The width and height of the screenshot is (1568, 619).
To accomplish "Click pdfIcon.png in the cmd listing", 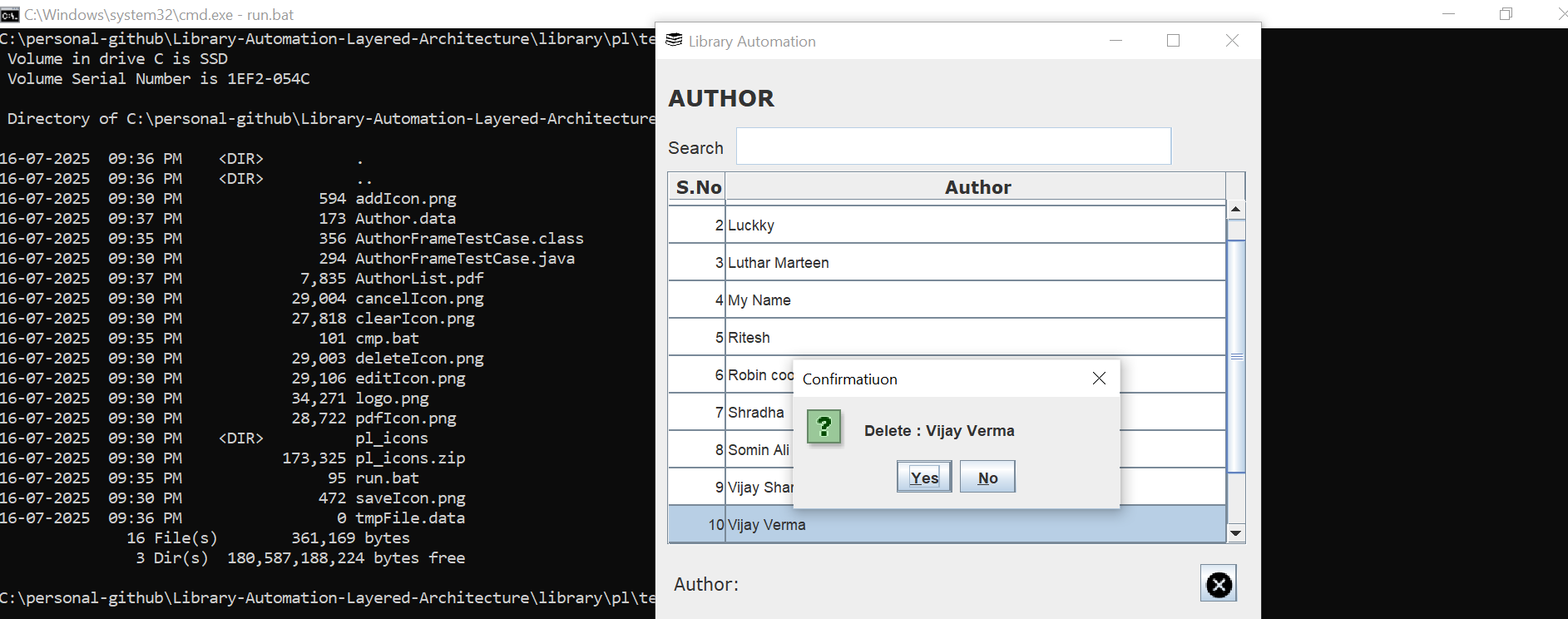I will point(405,418).
